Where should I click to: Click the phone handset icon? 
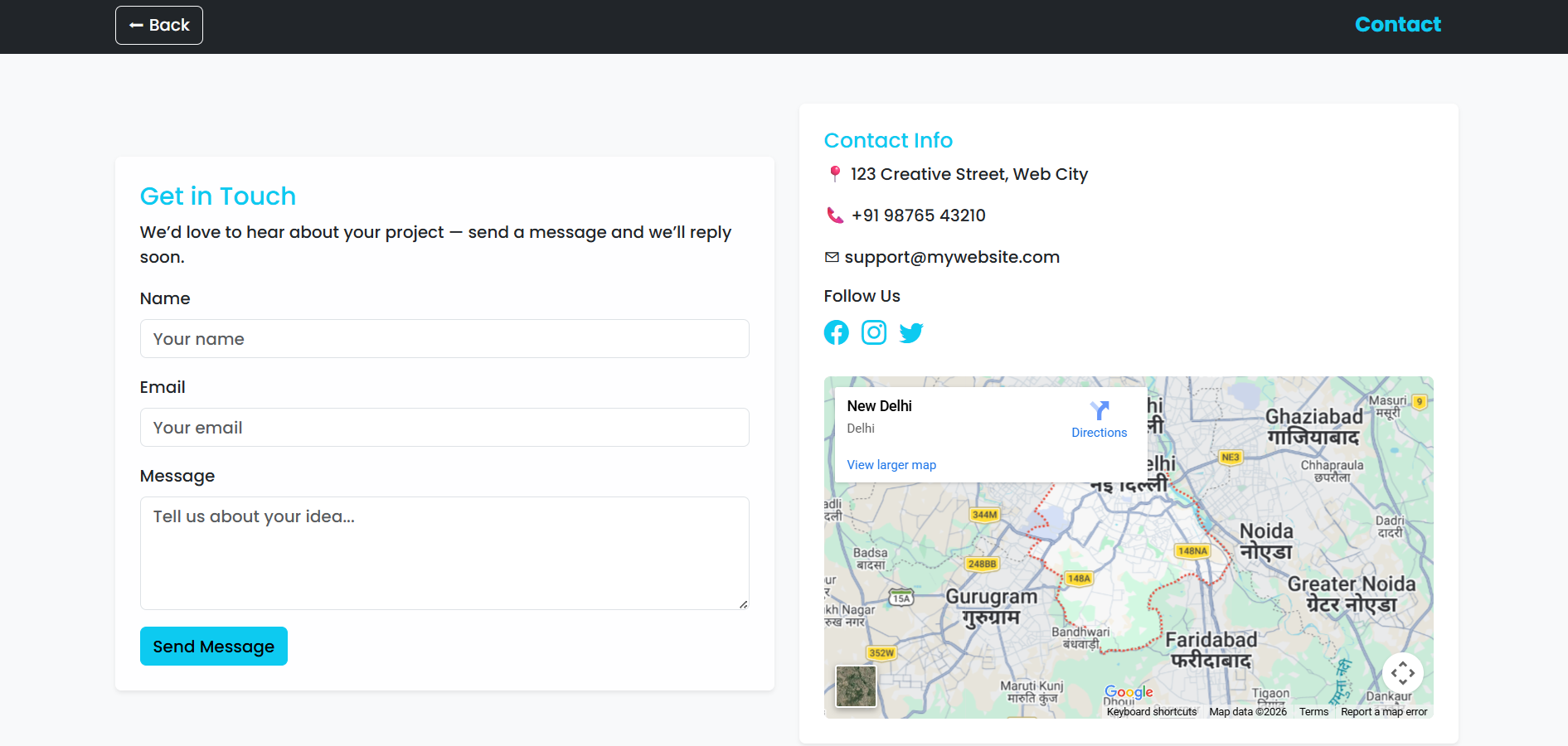click(835, 216)
